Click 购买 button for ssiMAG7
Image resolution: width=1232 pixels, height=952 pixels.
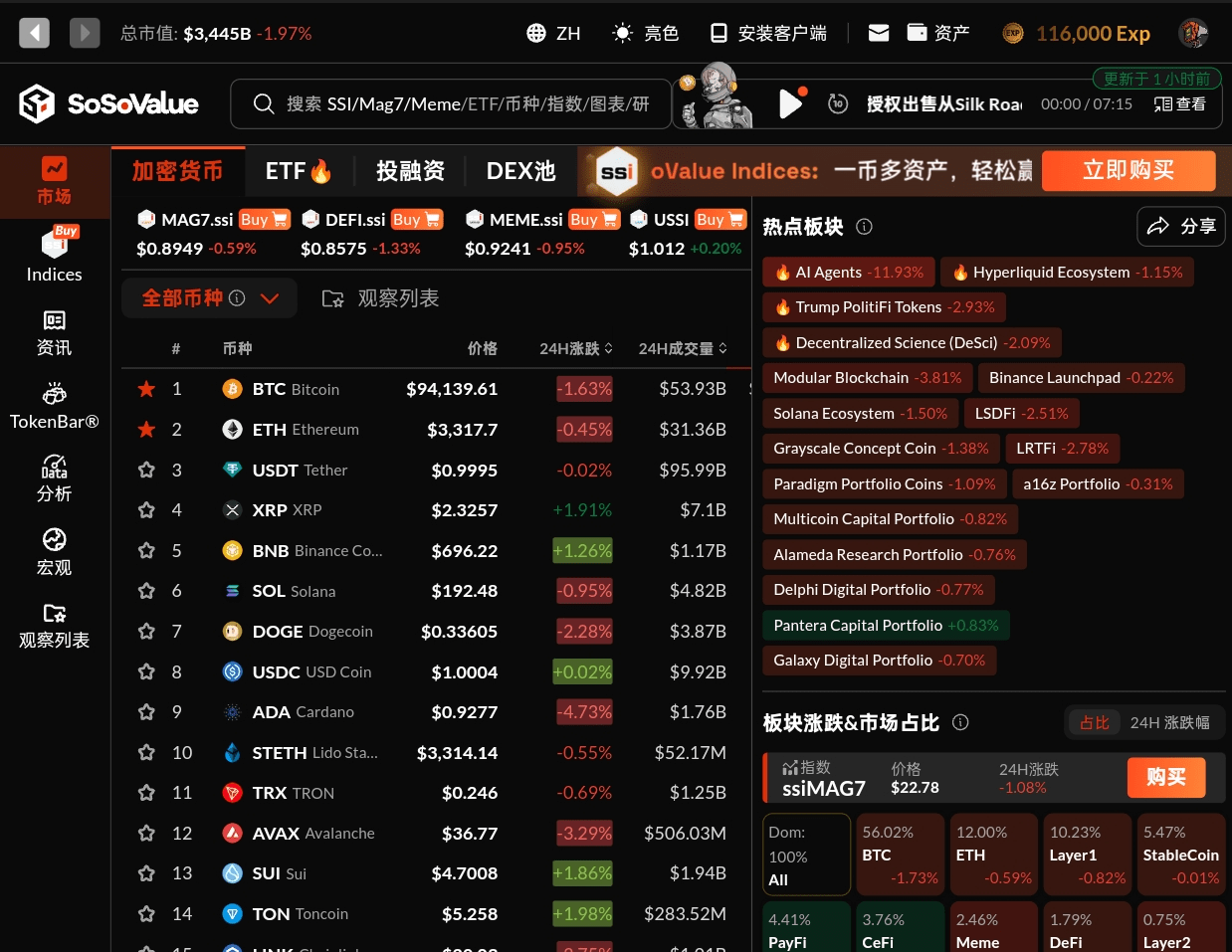click(1166, 777)
